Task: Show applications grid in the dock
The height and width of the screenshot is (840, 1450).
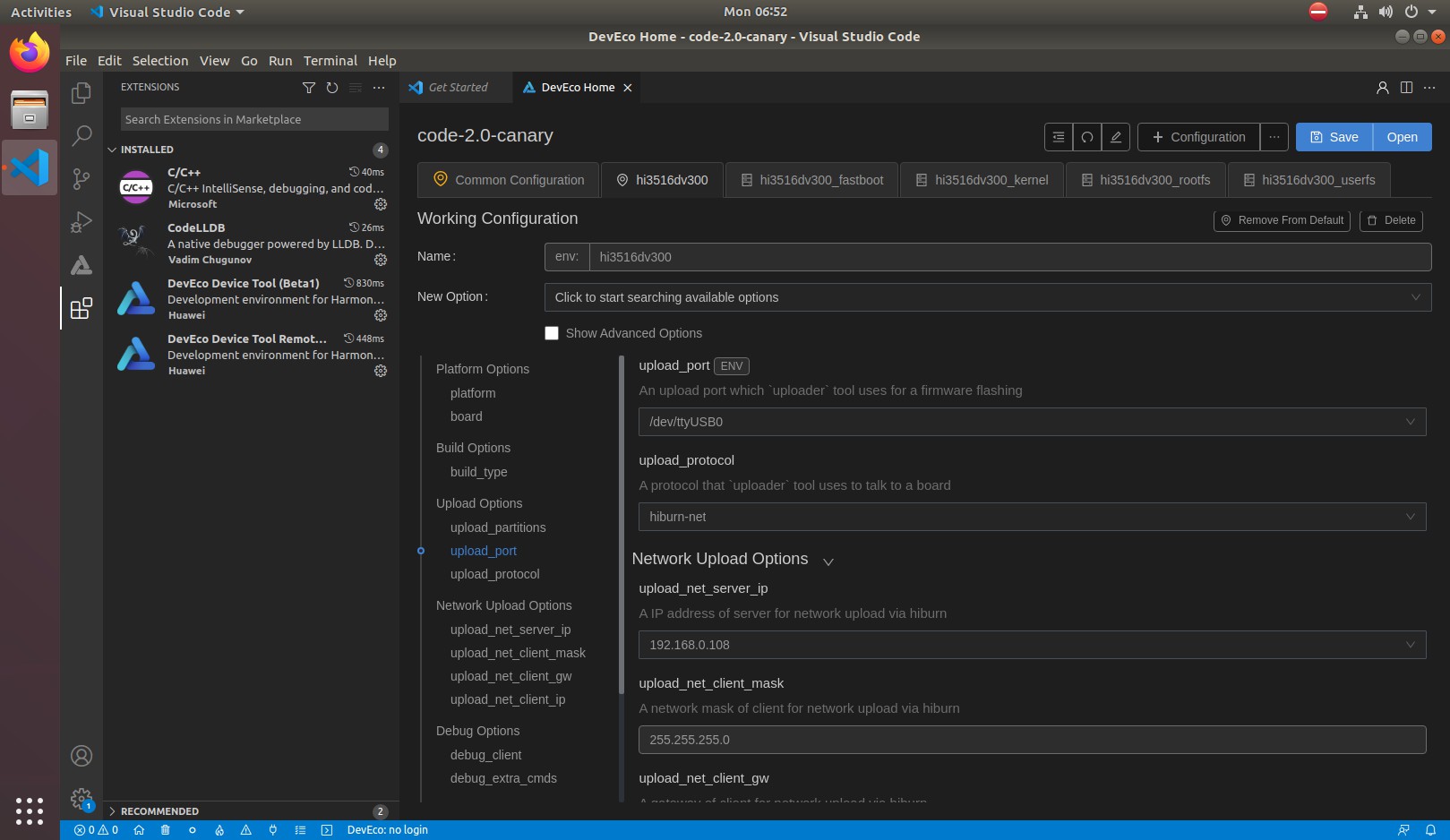Action: coord(30,810)
